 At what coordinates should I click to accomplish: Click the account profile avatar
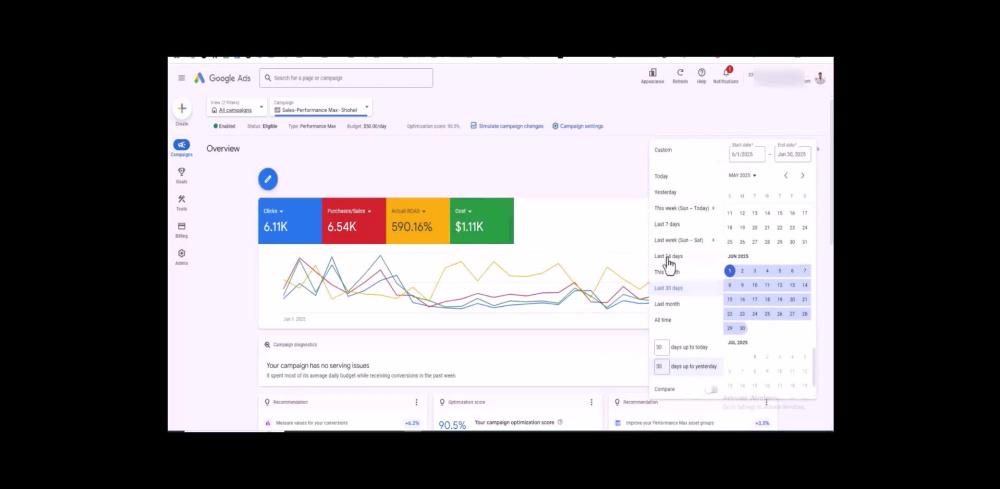click(x=820, y=78)
